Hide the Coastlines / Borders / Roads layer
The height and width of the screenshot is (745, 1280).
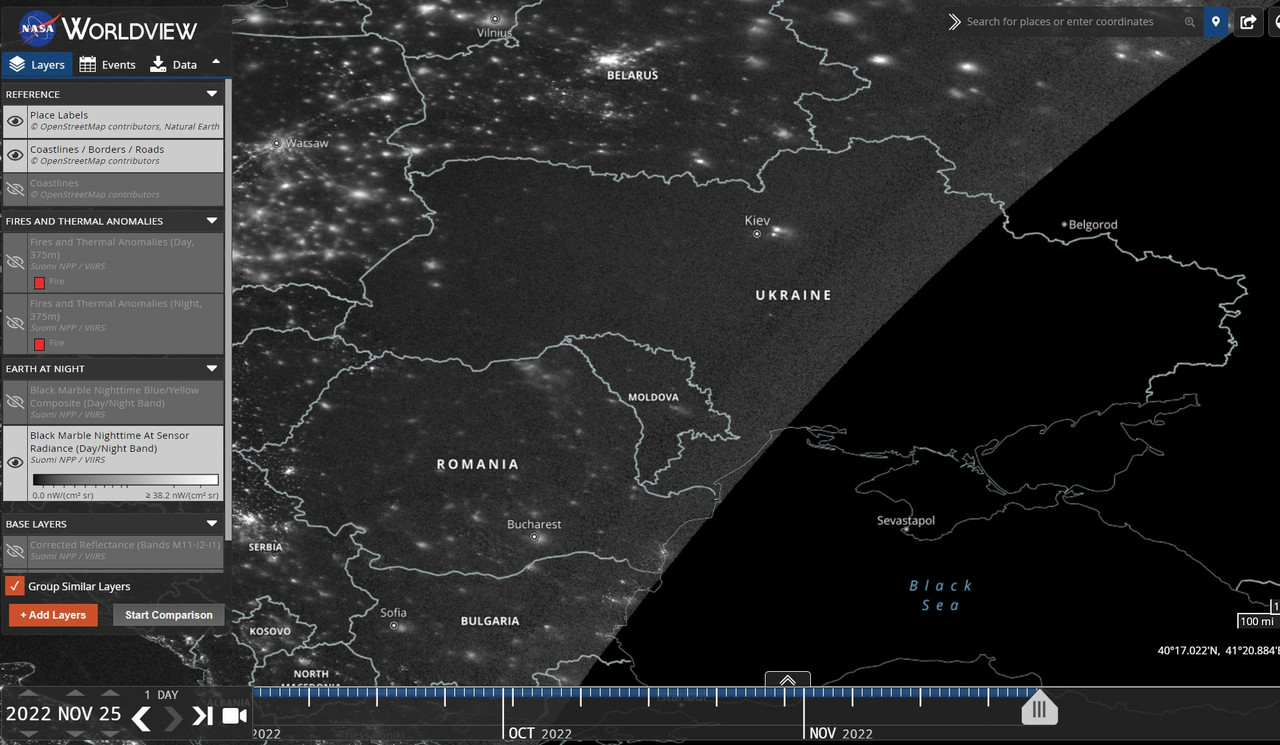point(15,155)
